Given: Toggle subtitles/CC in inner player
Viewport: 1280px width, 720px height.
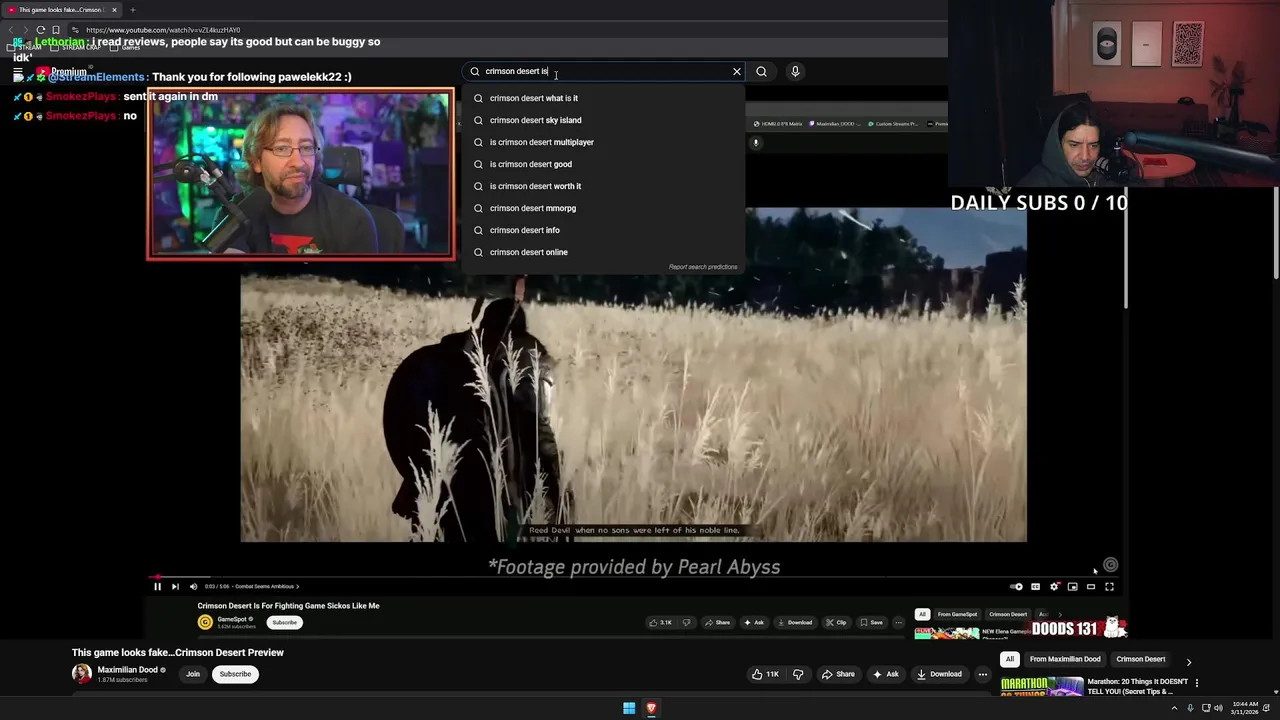Looking at the screenshot, I should (1035, 587).
